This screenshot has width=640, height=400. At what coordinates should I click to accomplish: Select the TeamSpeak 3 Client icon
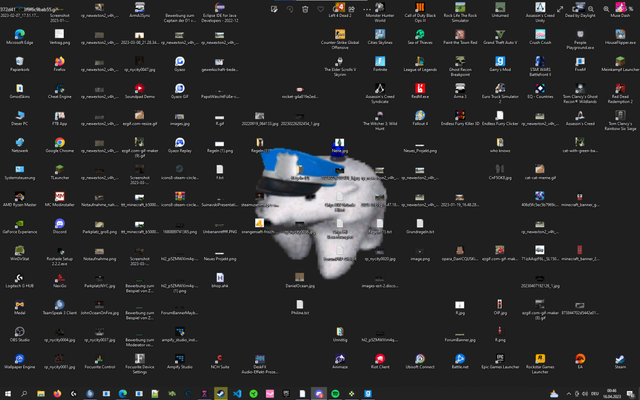click(x=60, y=307)
